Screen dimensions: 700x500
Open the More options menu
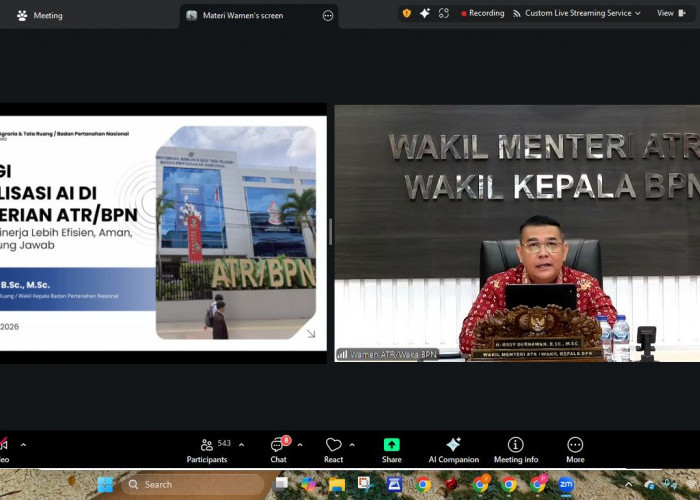tap(575, 450)
